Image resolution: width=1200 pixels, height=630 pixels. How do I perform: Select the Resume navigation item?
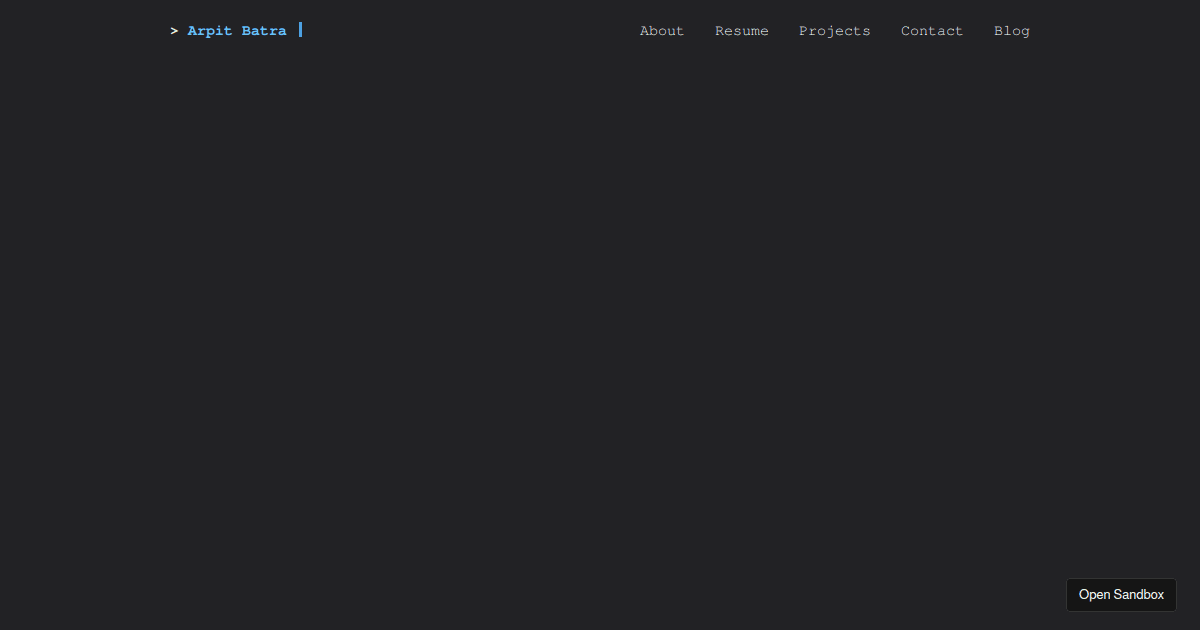[x=742, y=31]
